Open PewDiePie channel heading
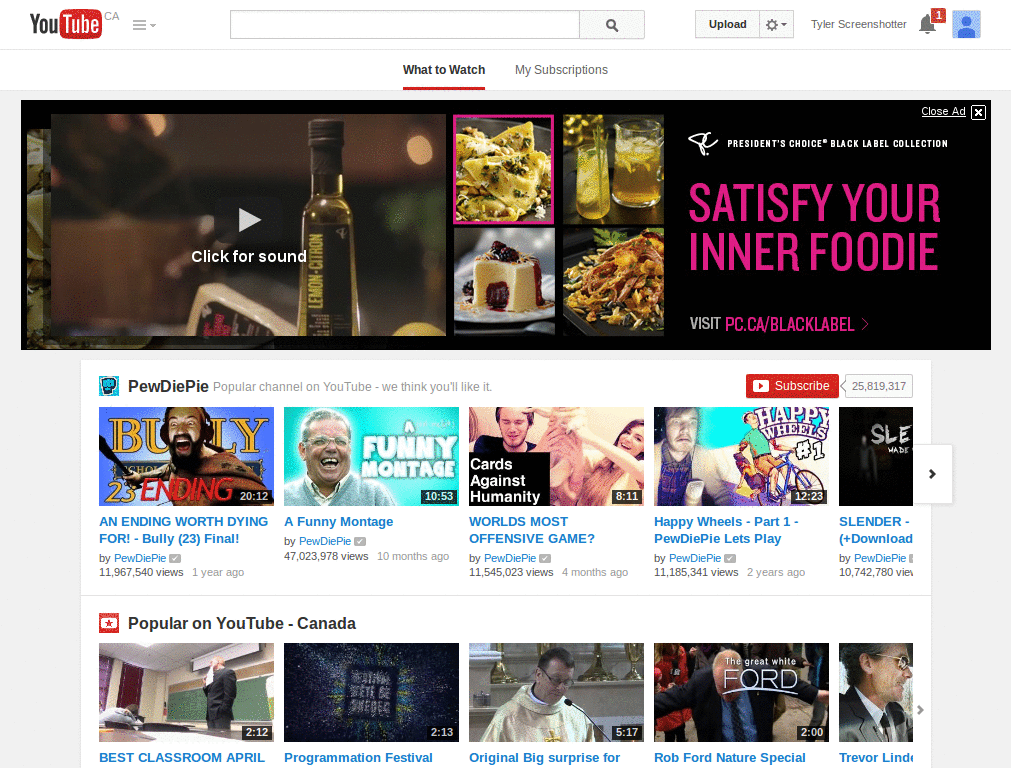 (x=168, y=386)
